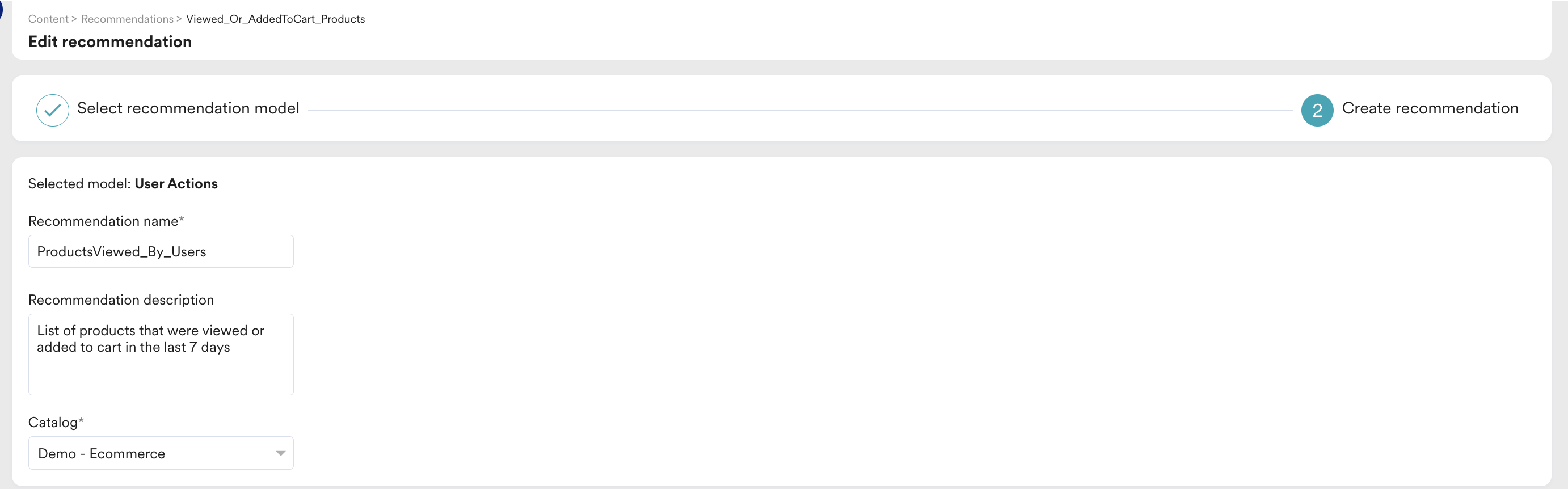Screen dimensions: 1568x489
Task: Focus the Recommendation name input field
Action: (x=161, y=251)
